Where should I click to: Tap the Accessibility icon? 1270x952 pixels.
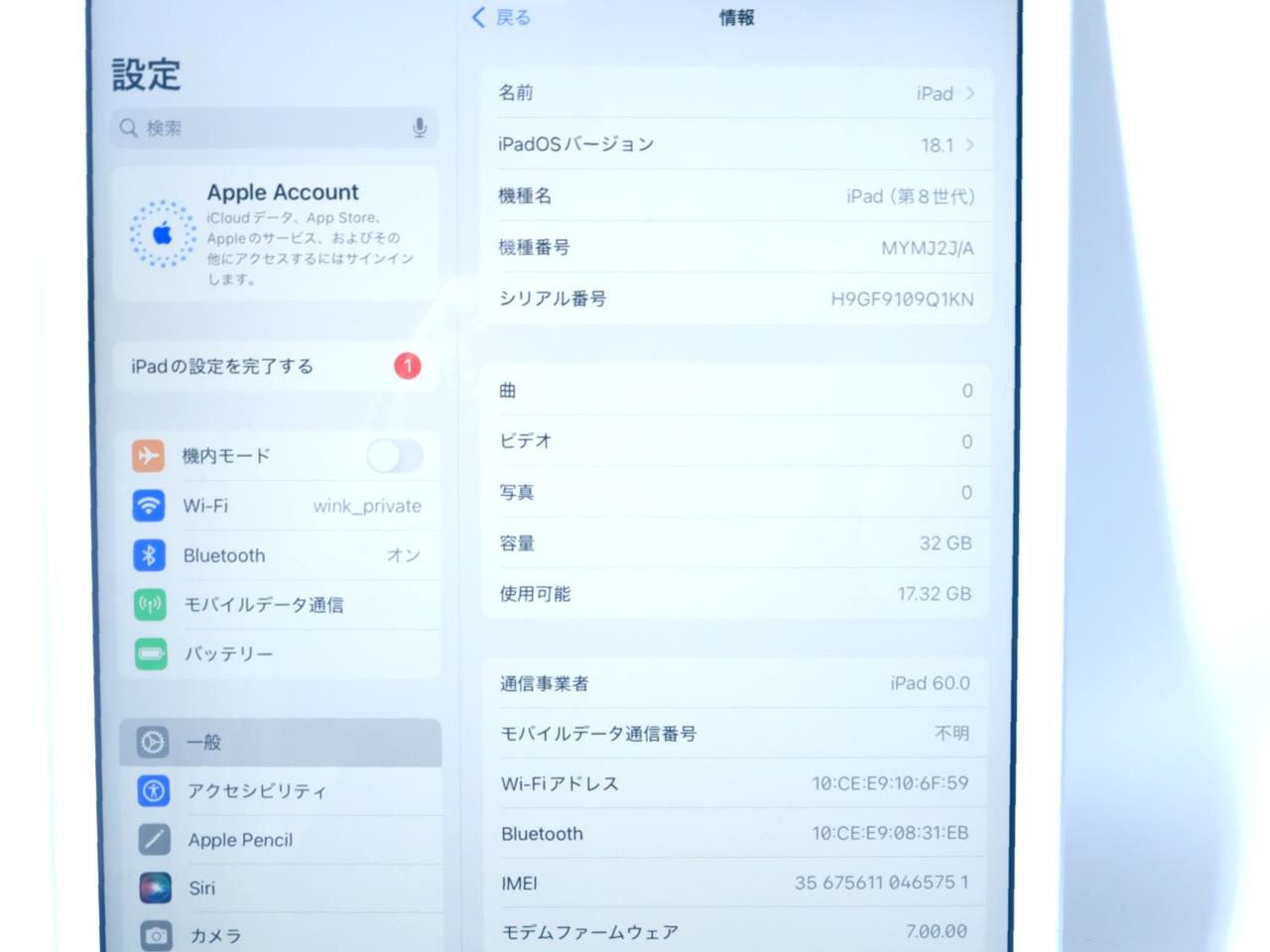coord(154,790)
